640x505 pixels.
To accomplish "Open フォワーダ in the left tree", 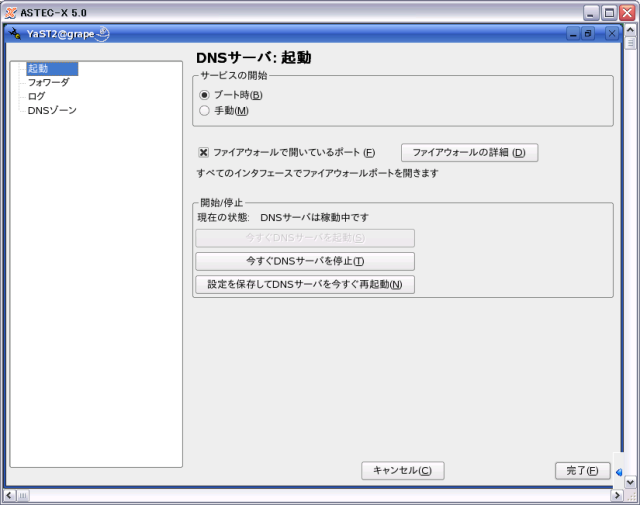I will pyautogui.click(x=48, y=83).
